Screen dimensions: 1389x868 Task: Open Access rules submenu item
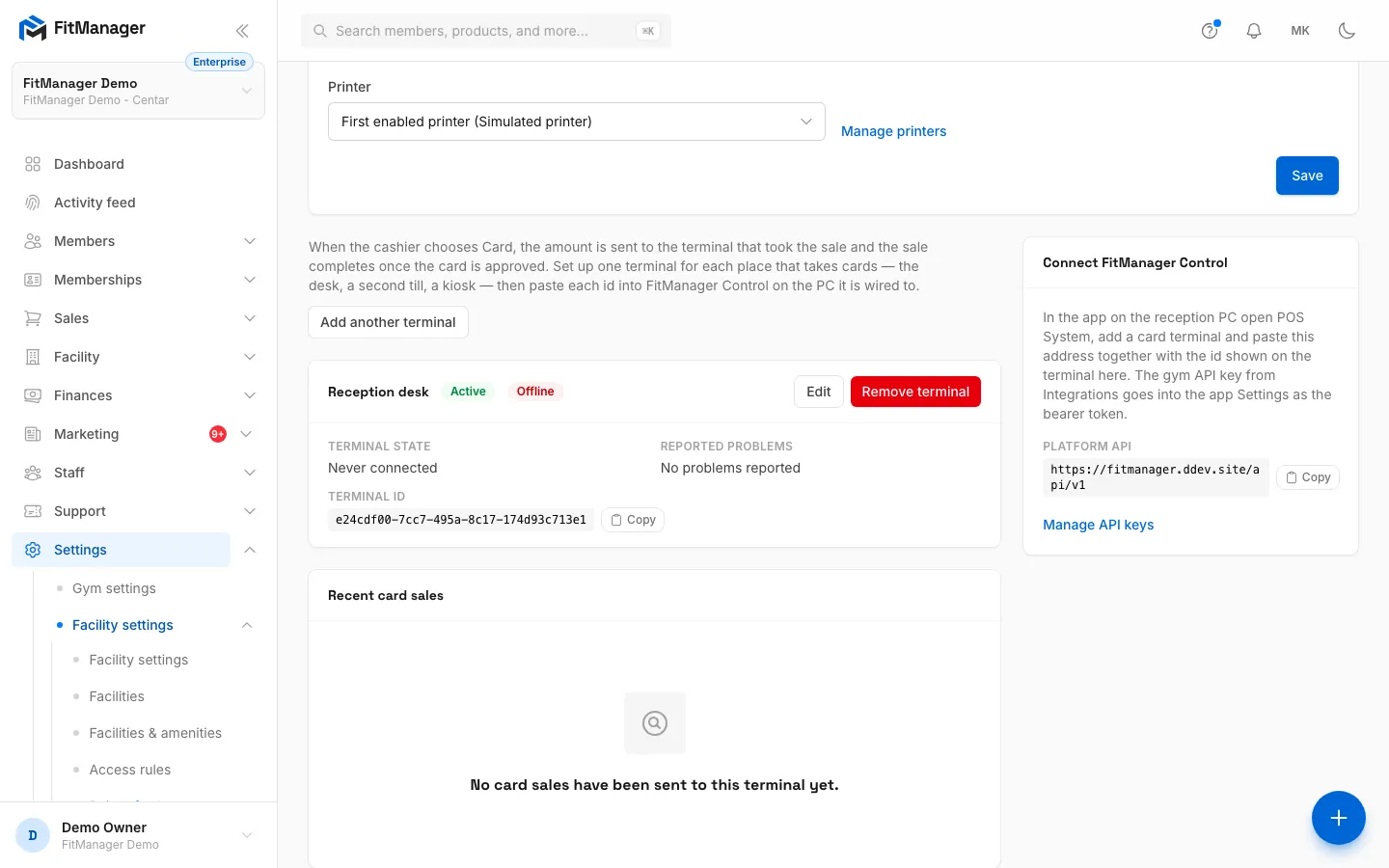tap(130, 770)
